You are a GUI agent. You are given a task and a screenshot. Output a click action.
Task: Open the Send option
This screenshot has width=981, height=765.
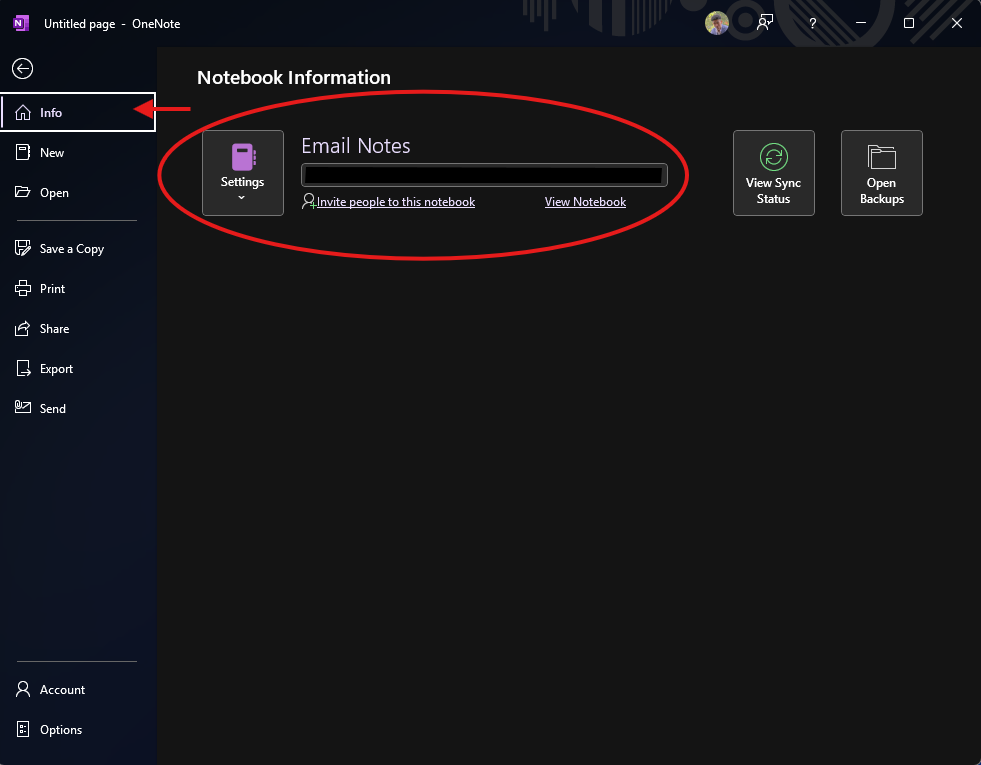[52, 409]
